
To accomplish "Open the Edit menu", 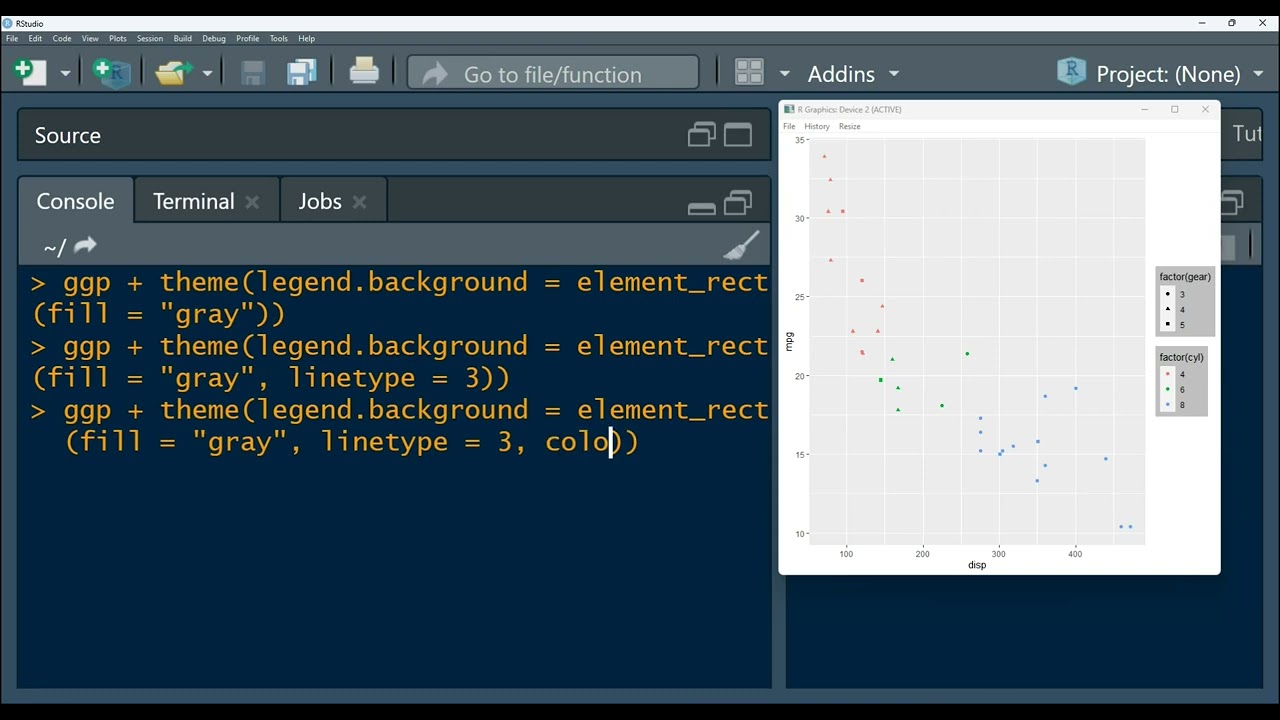I will click(x=35, y=38).
